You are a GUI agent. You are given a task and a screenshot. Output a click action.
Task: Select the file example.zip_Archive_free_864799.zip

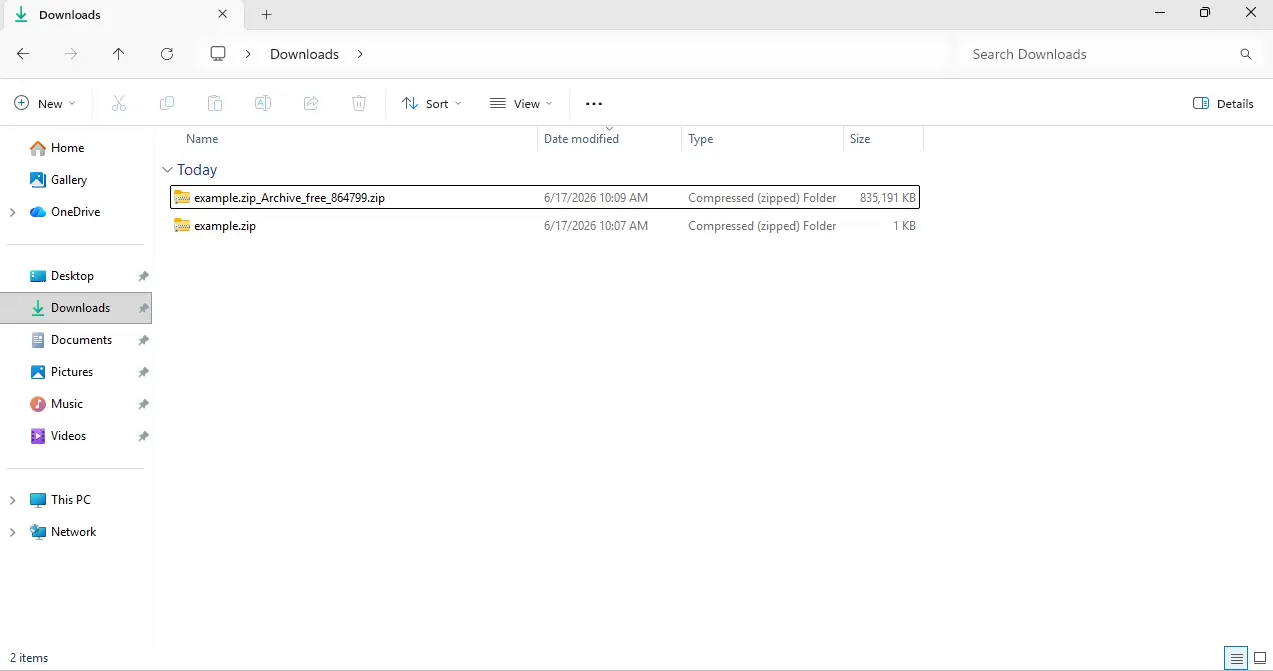(545, 197)
